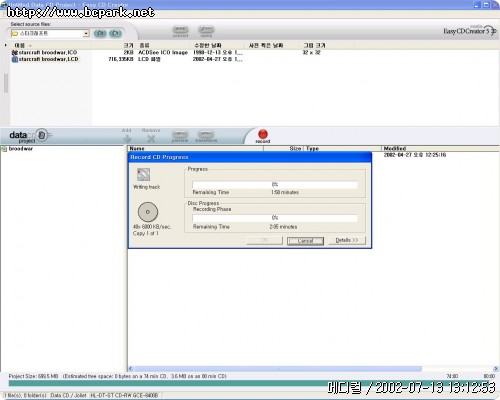The width and height of the screenshot is (500, 400).
Task: Click the Record CD Progress title bar
Action: (250, 157)
